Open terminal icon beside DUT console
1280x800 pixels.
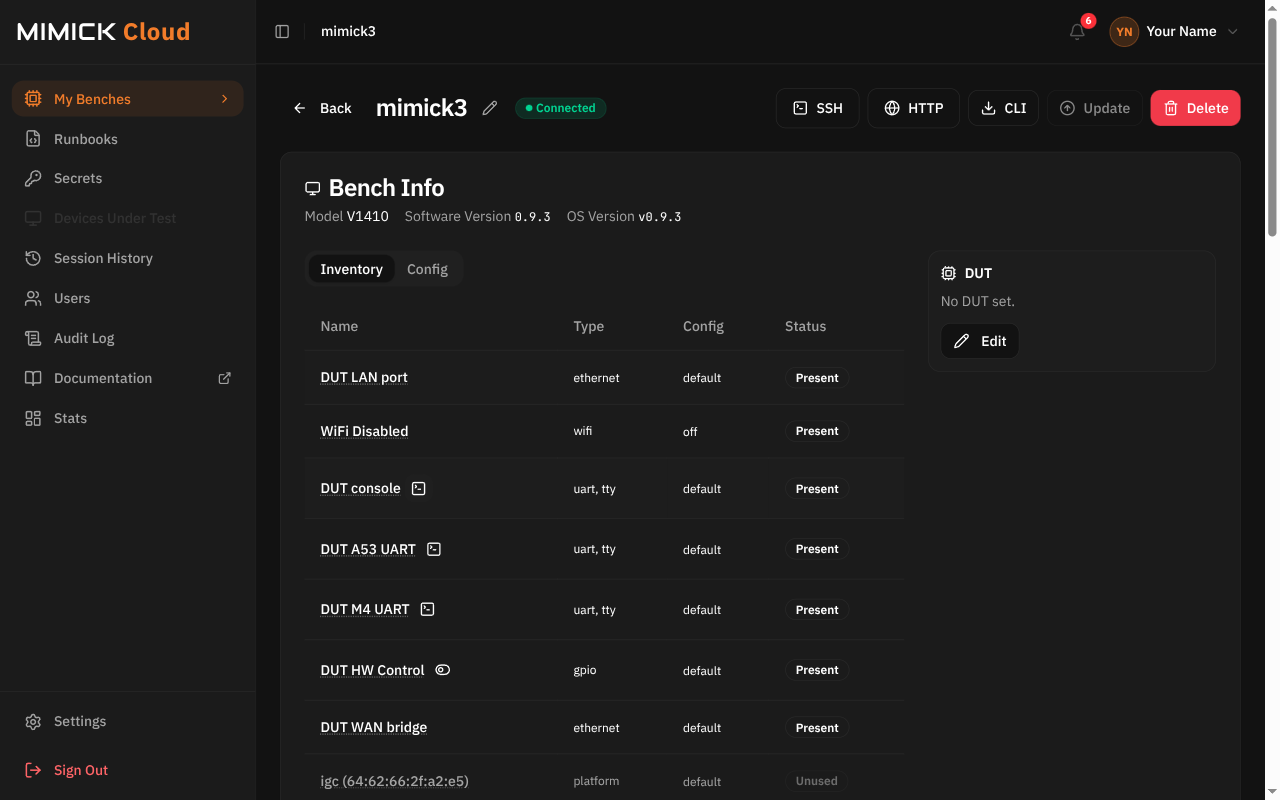419,489
